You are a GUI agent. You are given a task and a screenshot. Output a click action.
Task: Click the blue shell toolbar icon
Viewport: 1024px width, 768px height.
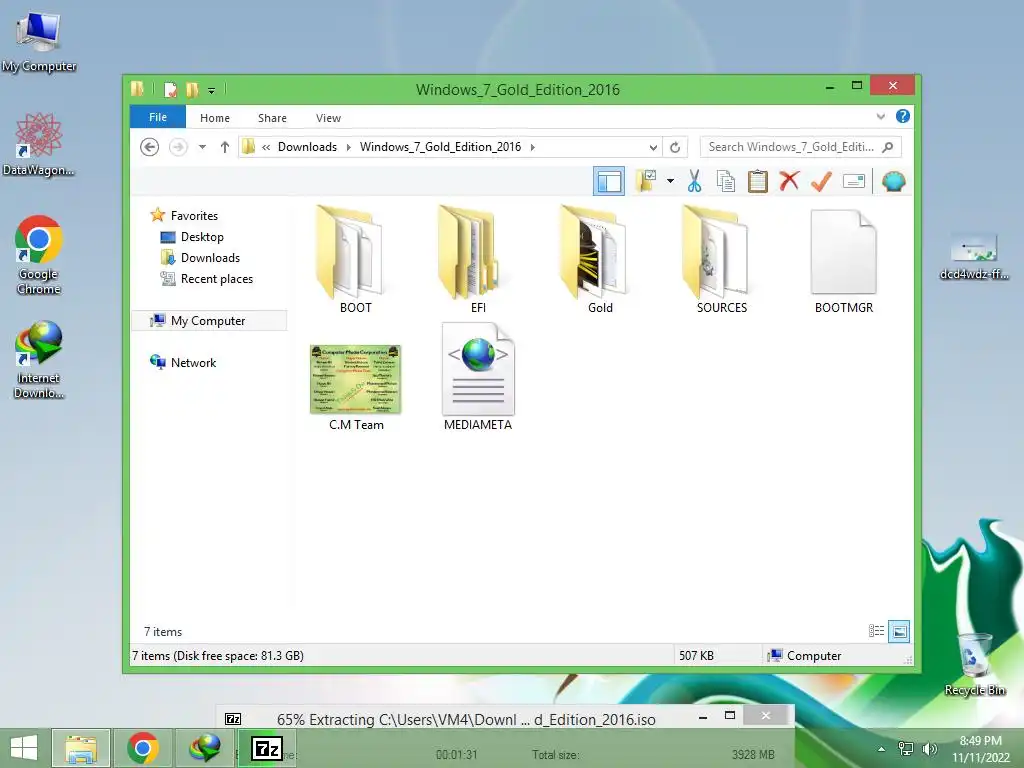[x=893, y=181]
